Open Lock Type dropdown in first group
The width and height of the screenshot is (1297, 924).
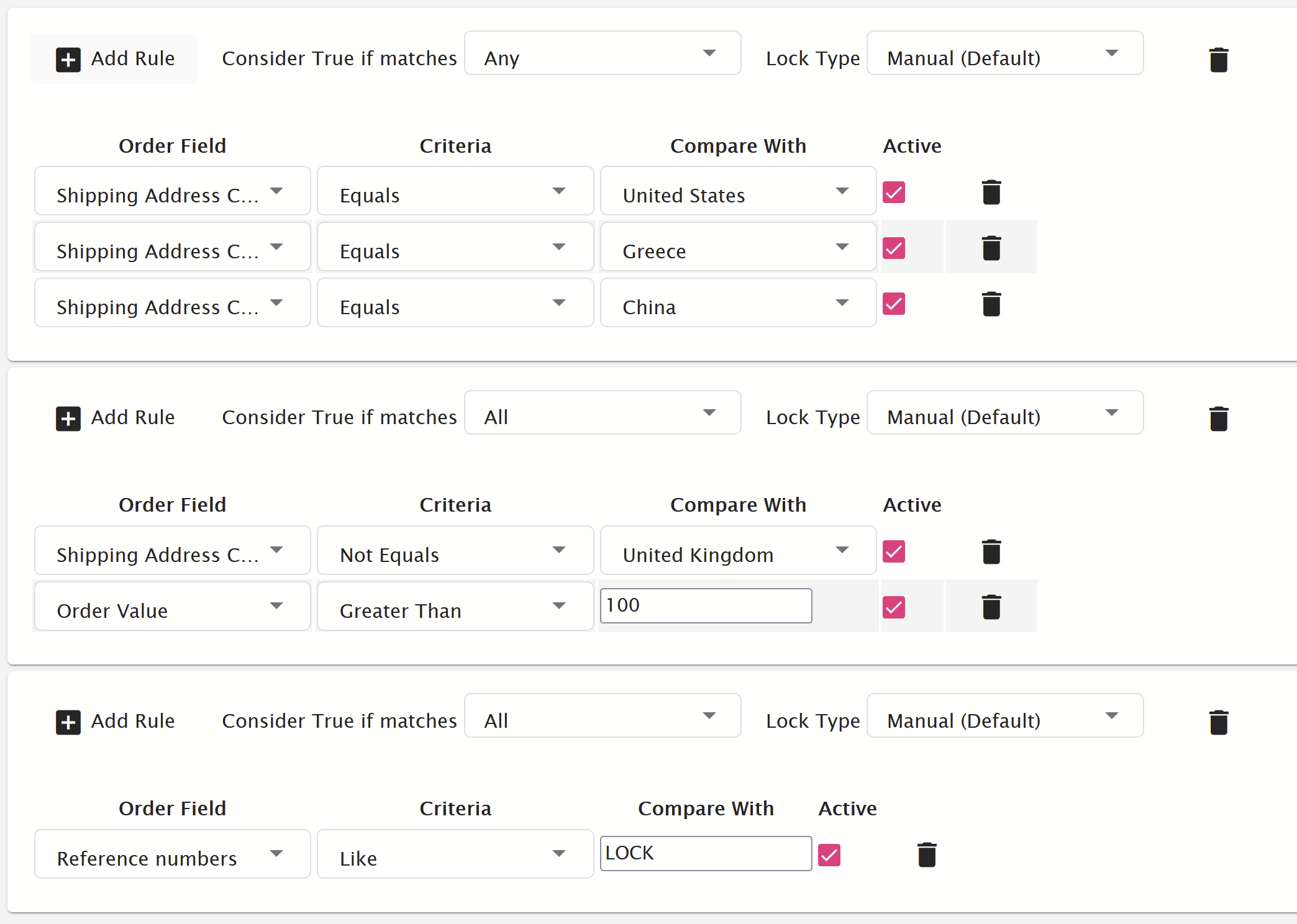click(1005, 53)
